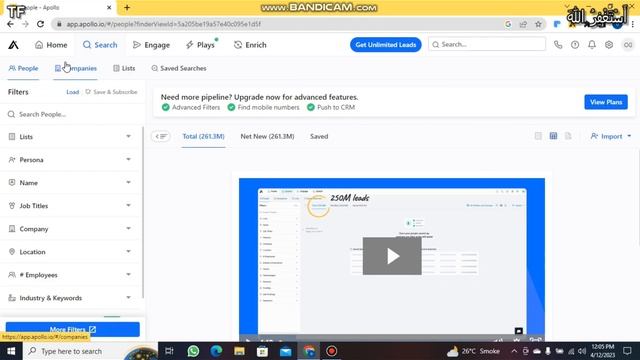Screen dimensions: 640x360
Task: Go back in browser history
Action: [10, 24]
